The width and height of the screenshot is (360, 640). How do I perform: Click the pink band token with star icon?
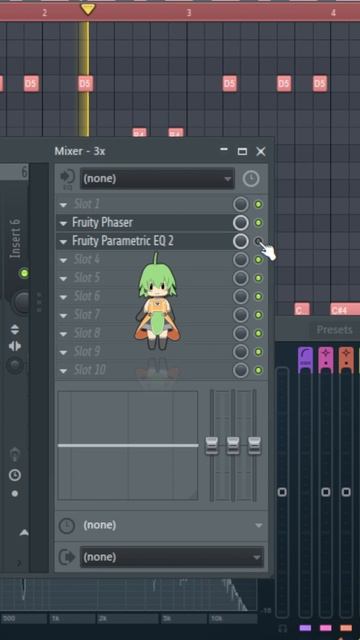point(325,360)
